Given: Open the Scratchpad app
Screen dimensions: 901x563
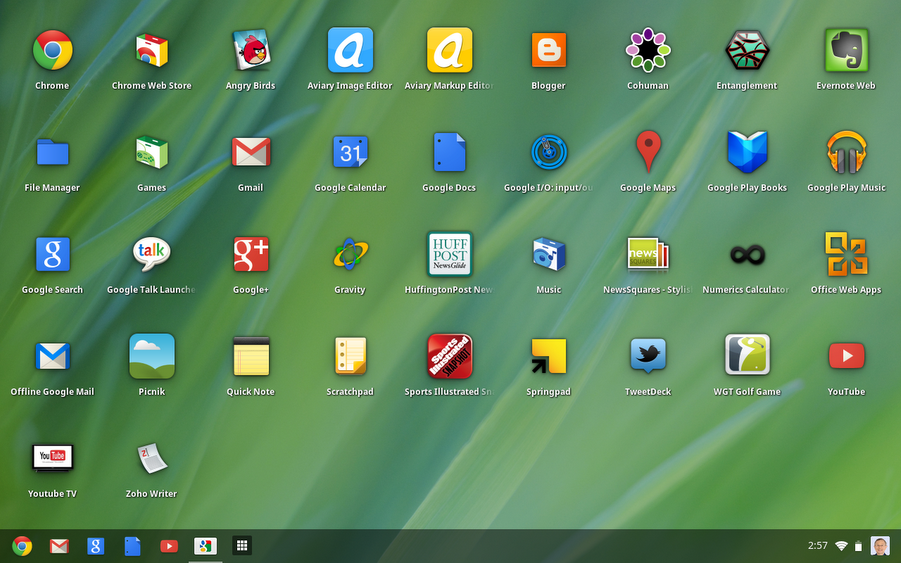Looking at the screenshot, I should (x=350, y=356).
